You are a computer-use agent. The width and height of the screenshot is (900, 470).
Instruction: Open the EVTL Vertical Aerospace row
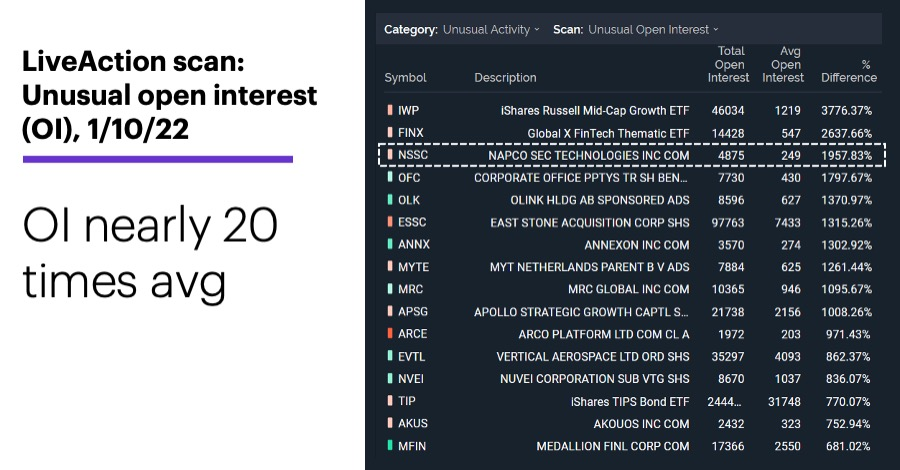[630, 356]
